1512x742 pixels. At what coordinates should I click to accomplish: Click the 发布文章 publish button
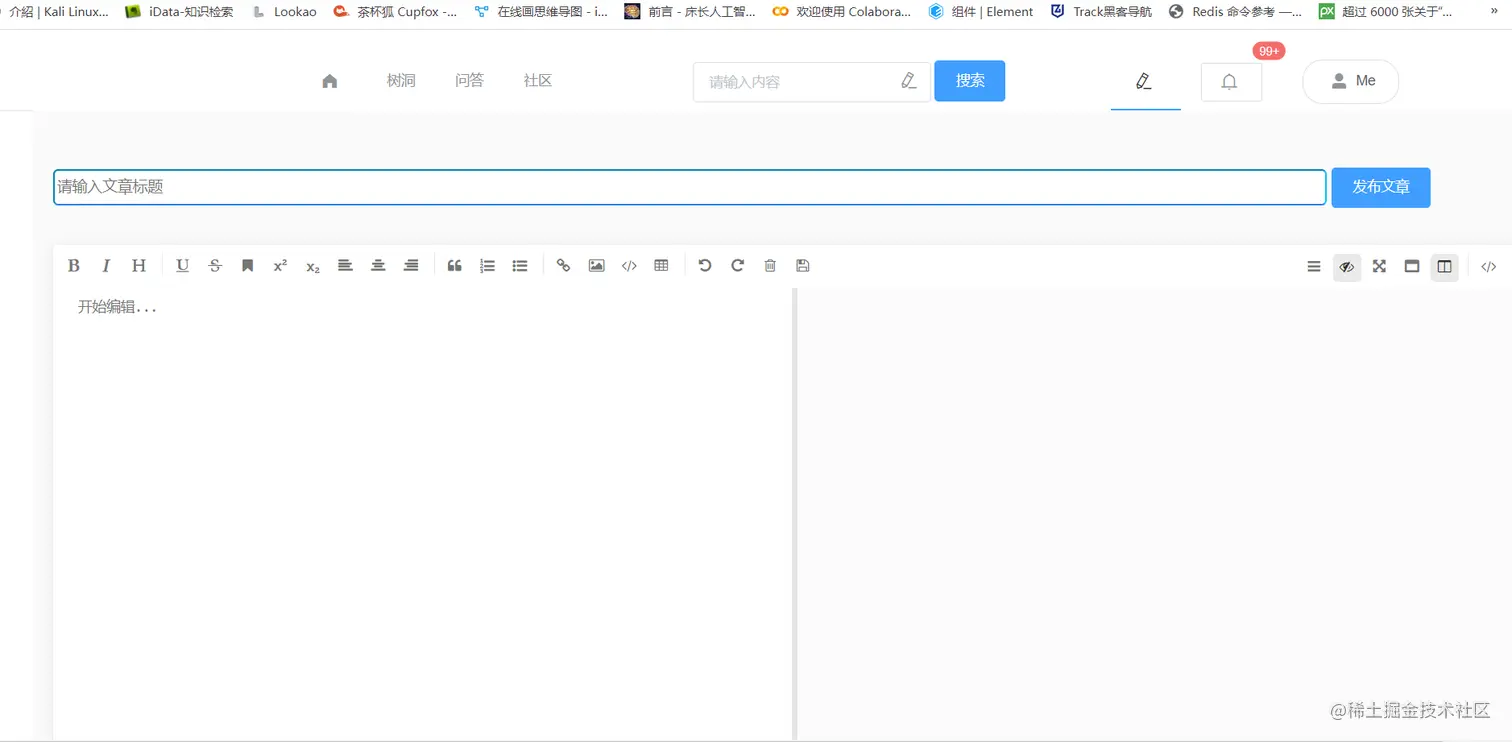[1381, 187]
